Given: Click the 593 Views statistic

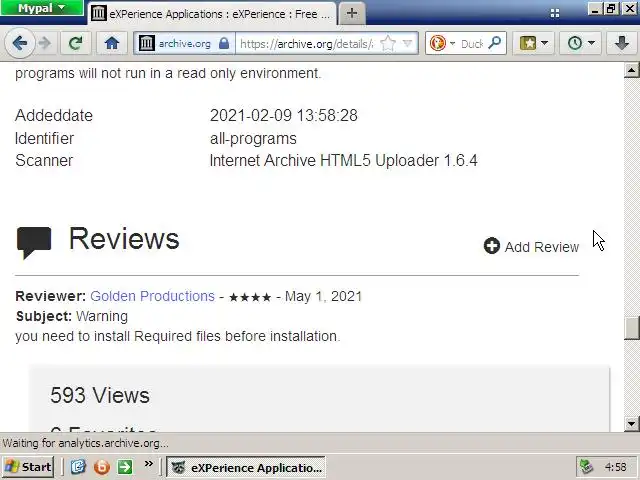Looking at the screenshot, I should pyautogui.click(x=100, y=396).
